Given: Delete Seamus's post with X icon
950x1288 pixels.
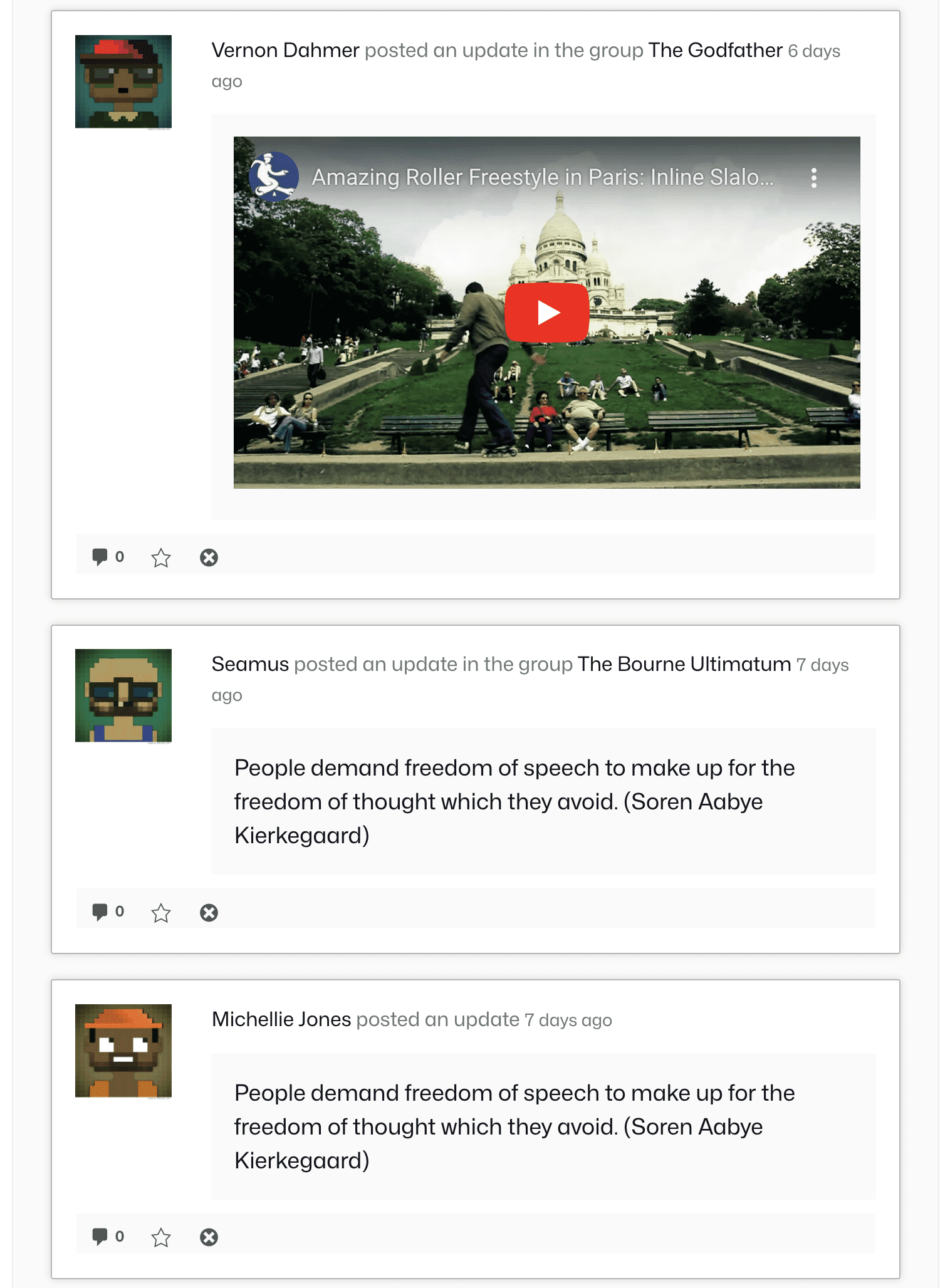Looking at the screenshot, I should [209, 913].
